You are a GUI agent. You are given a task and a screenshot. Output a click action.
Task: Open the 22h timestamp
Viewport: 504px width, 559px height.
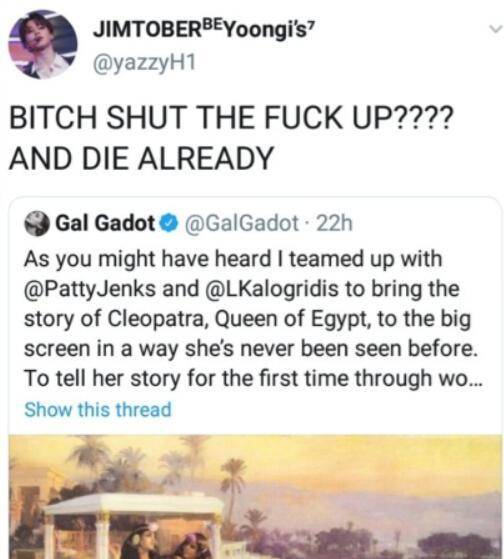(334, 224)
